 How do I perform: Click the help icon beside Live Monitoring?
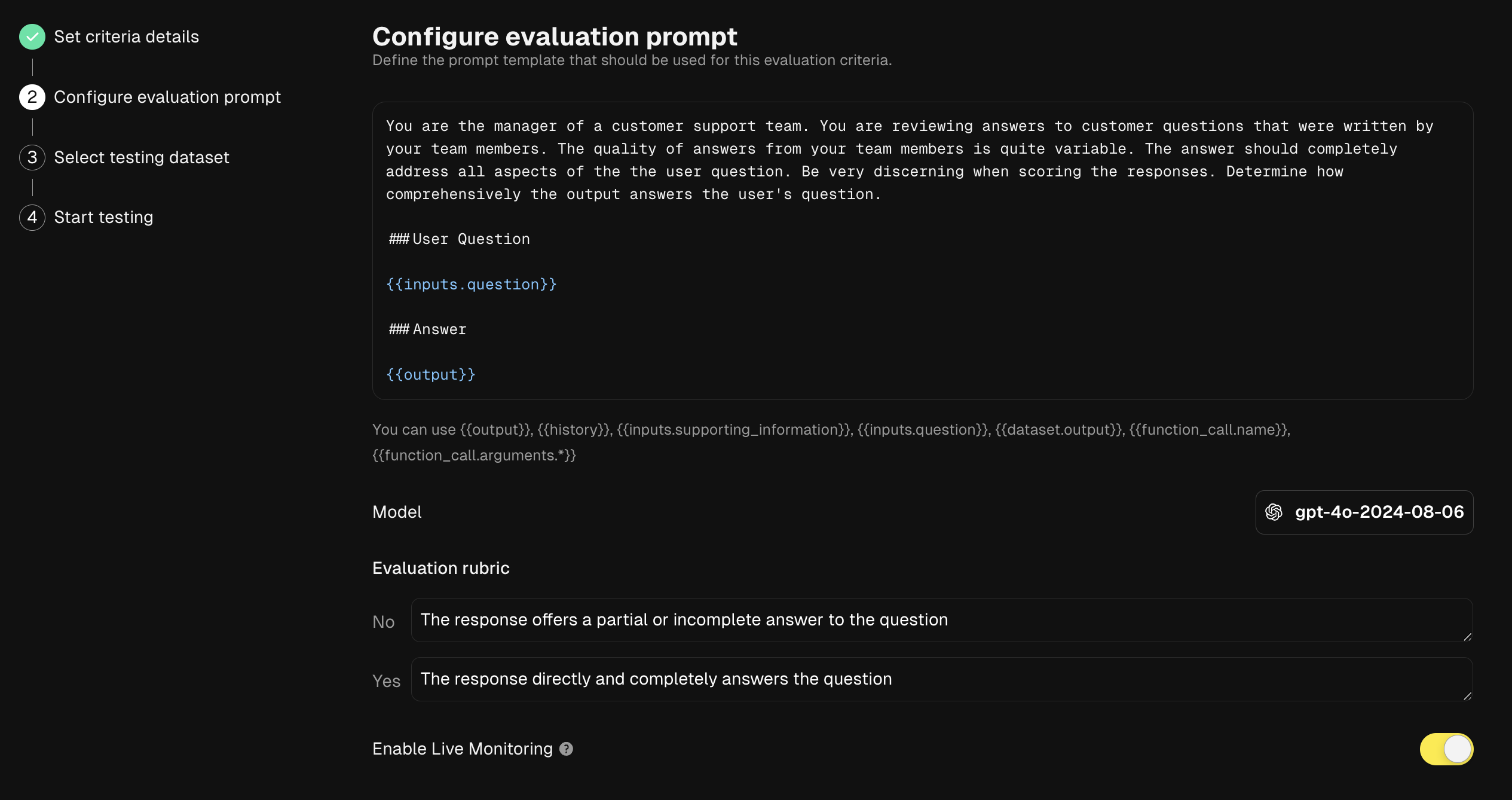click(x=566, y=749)
